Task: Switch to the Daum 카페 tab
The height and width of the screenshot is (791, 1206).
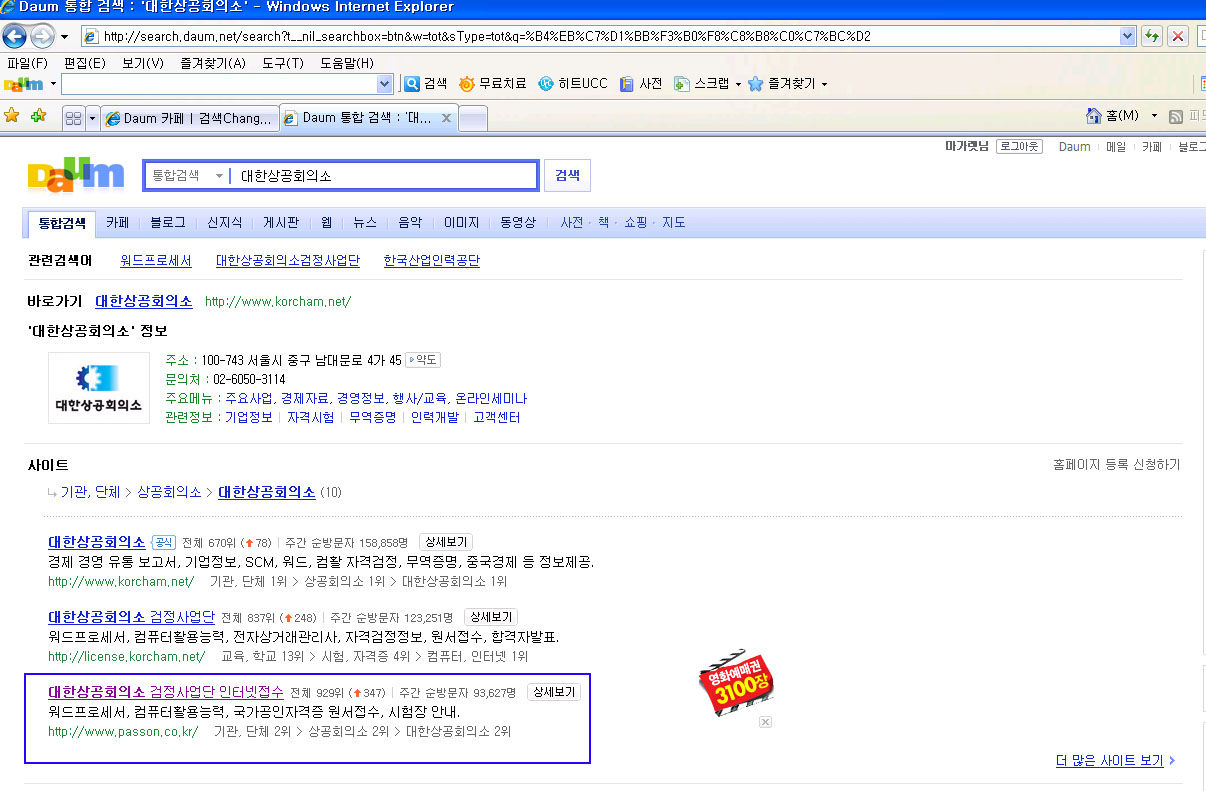Action: 189,118
